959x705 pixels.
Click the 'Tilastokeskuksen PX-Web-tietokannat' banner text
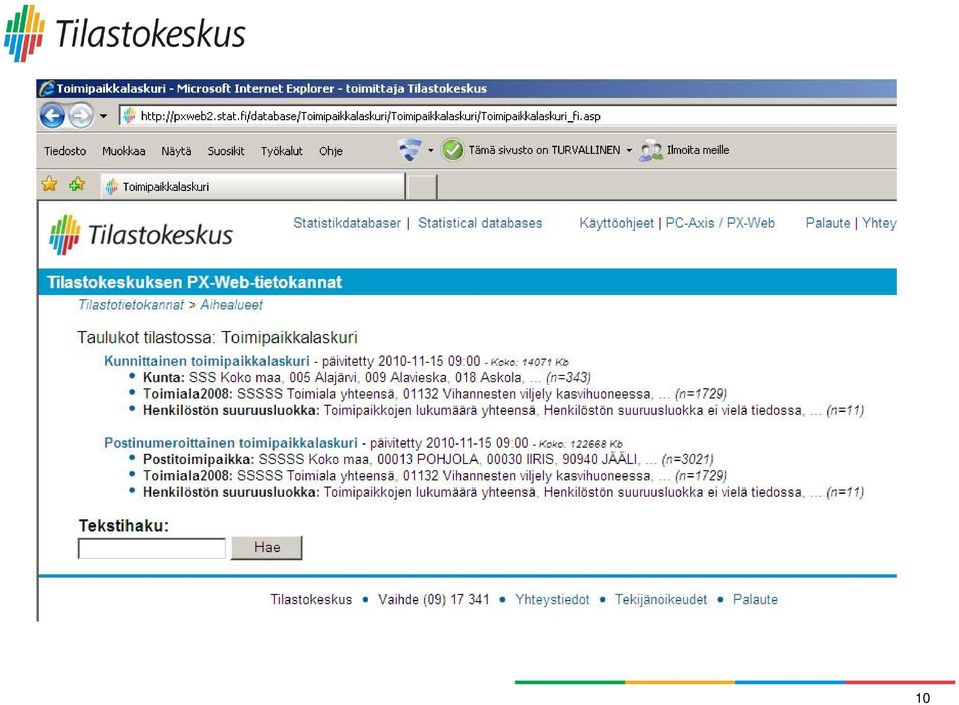coord(194,282)
